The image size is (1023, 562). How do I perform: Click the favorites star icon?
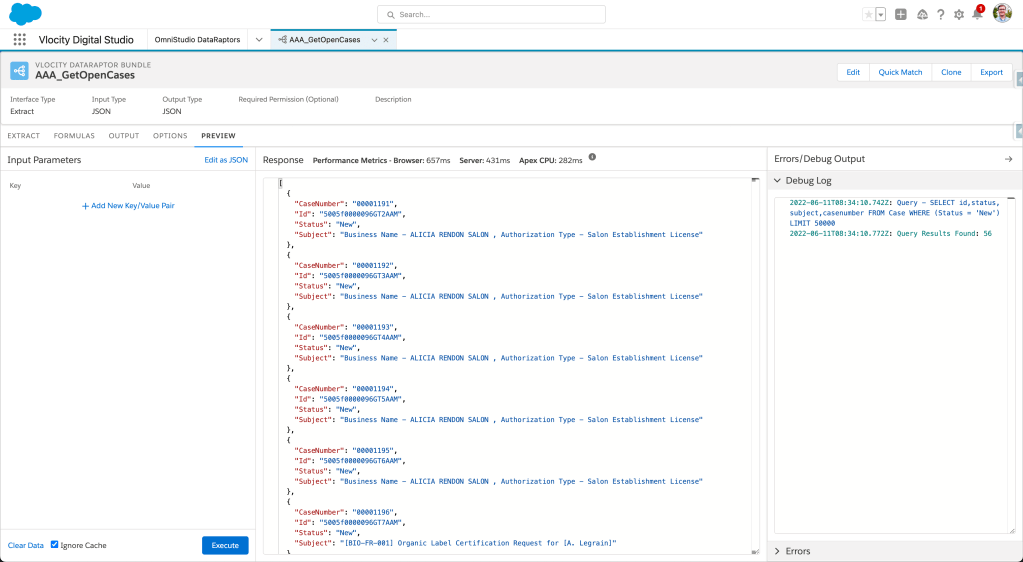pyautogui.click(x=868, y=14)
